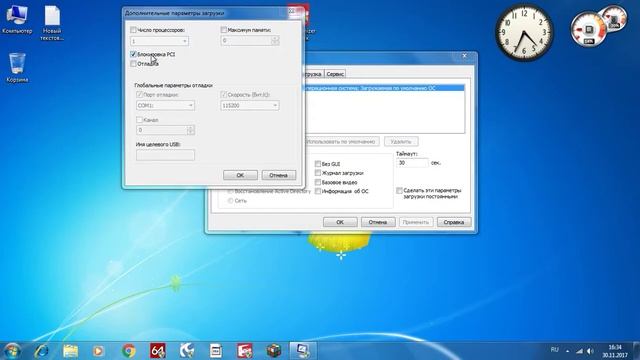Viewport: 640px width, 360px height.
Task: Check Без GUI in the back window
Action: point(318,164)
